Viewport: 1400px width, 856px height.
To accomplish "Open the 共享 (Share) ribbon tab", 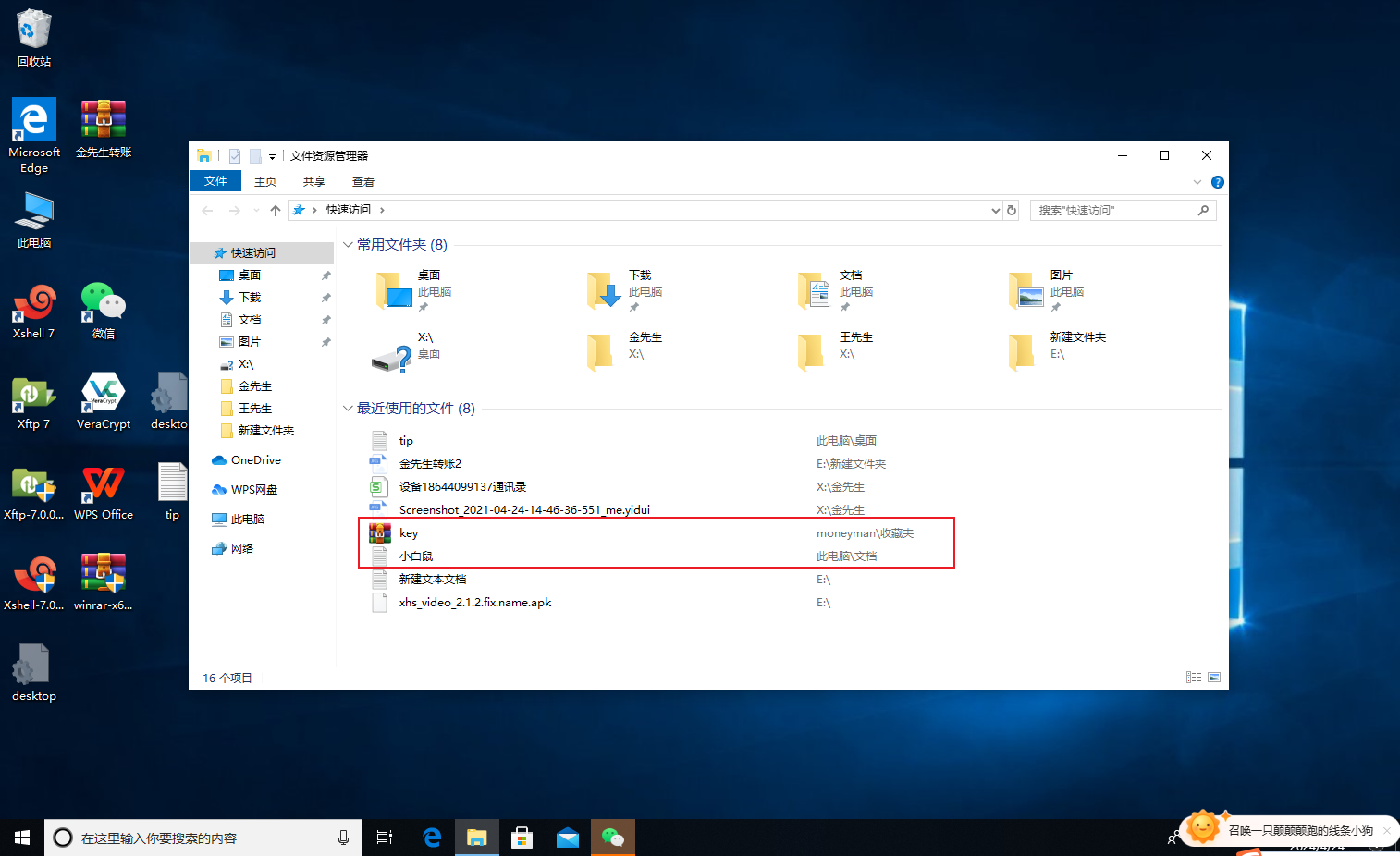I will click(314, 182).
